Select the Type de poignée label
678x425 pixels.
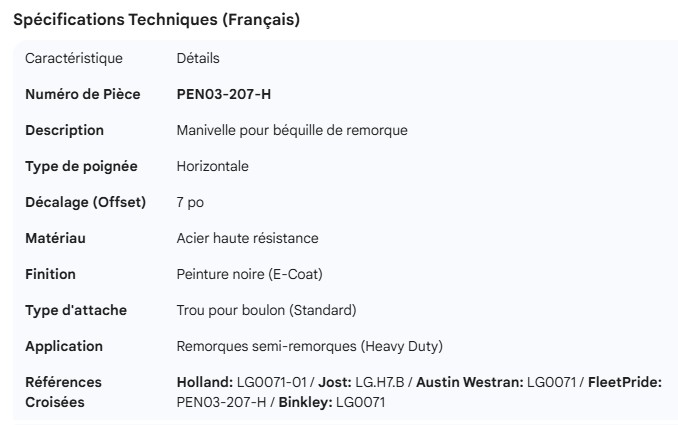[x=81, y=167]
